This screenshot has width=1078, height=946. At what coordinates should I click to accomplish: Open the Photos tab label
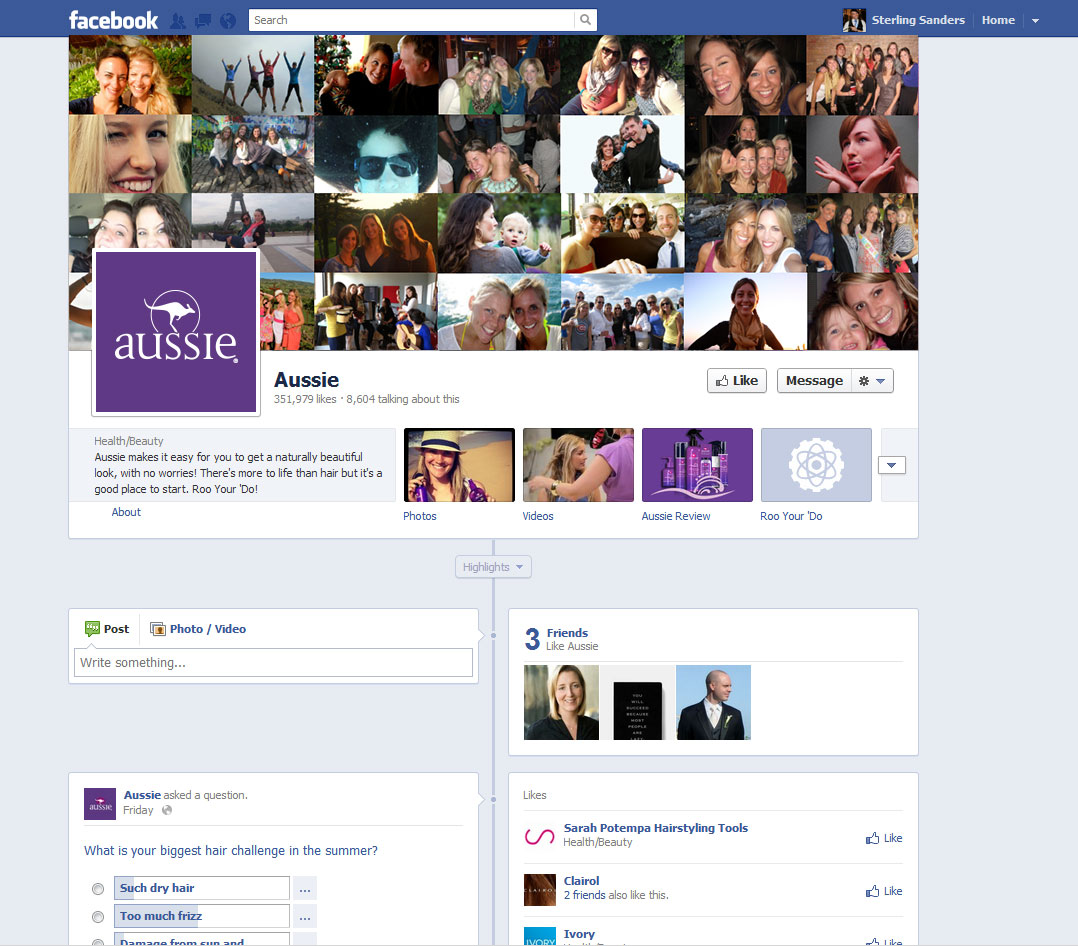pyautogui.click(x=419, y=516)
